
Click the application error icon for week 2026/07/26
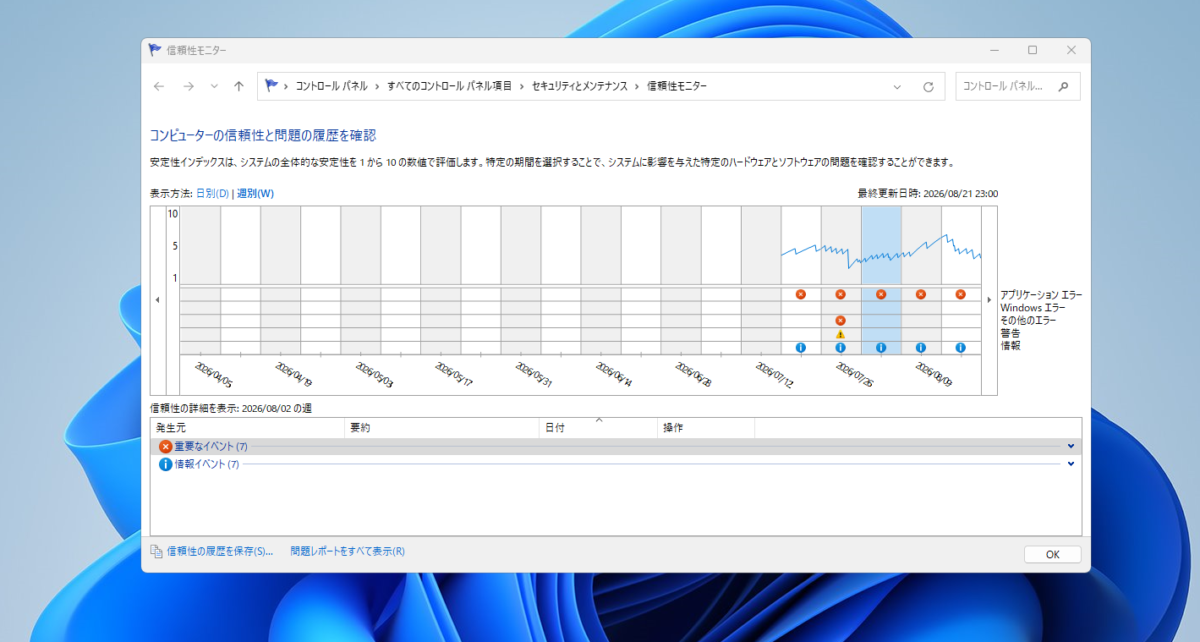click(x=841, y=294)
